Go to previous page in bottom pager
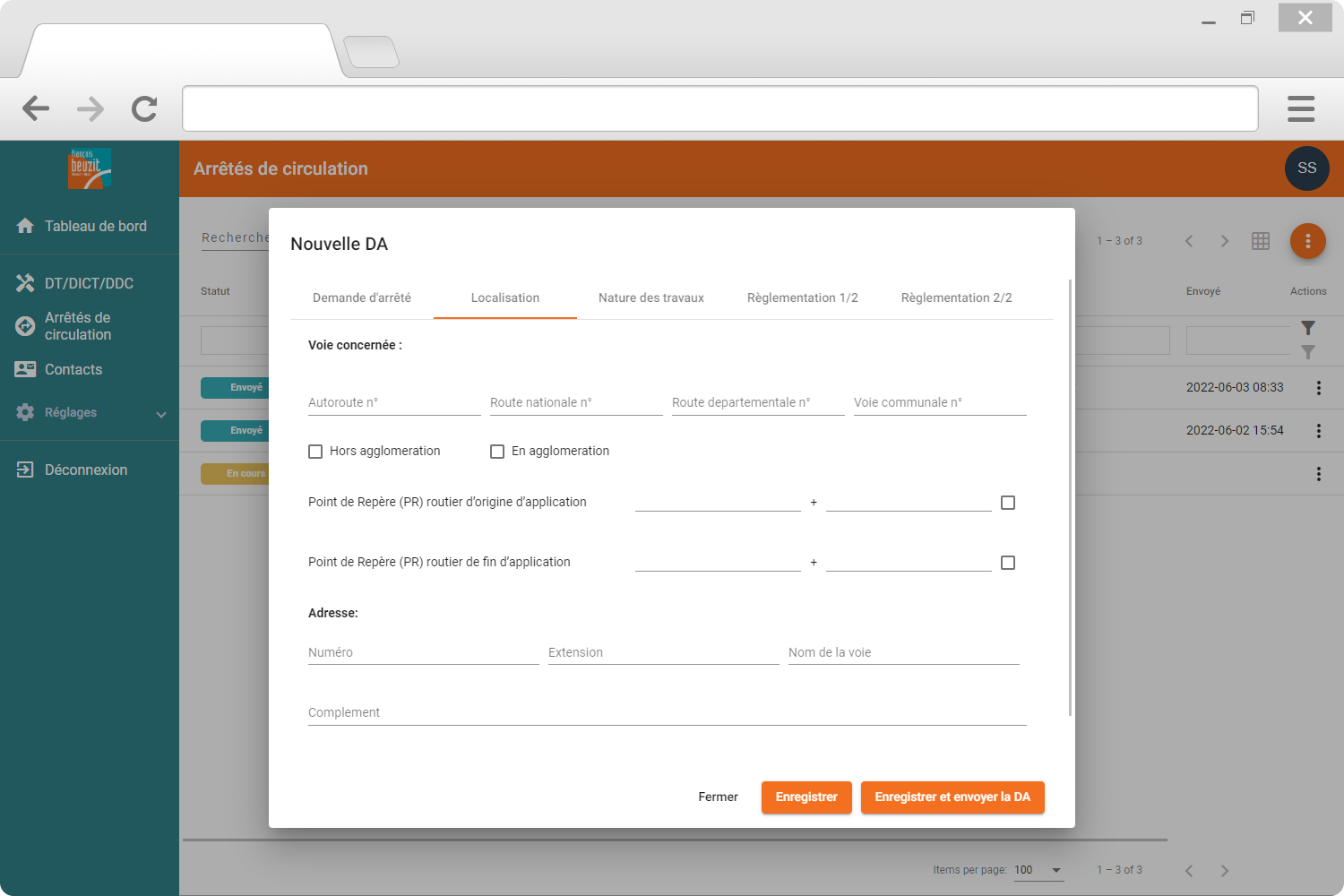Viewport: 1344px width, 896px height. coord(1189,871)
